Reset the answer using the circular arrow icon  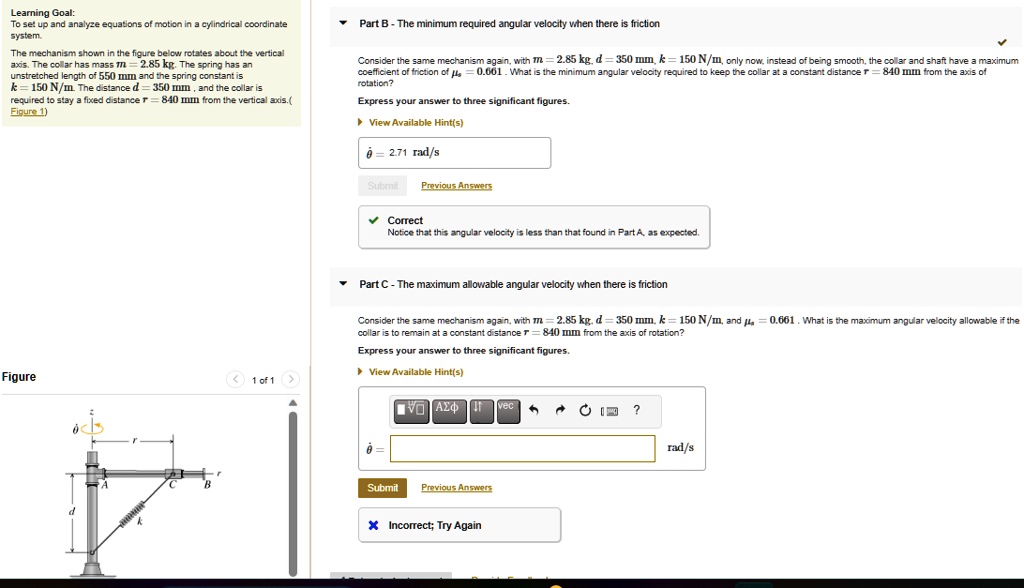point(585,410)
